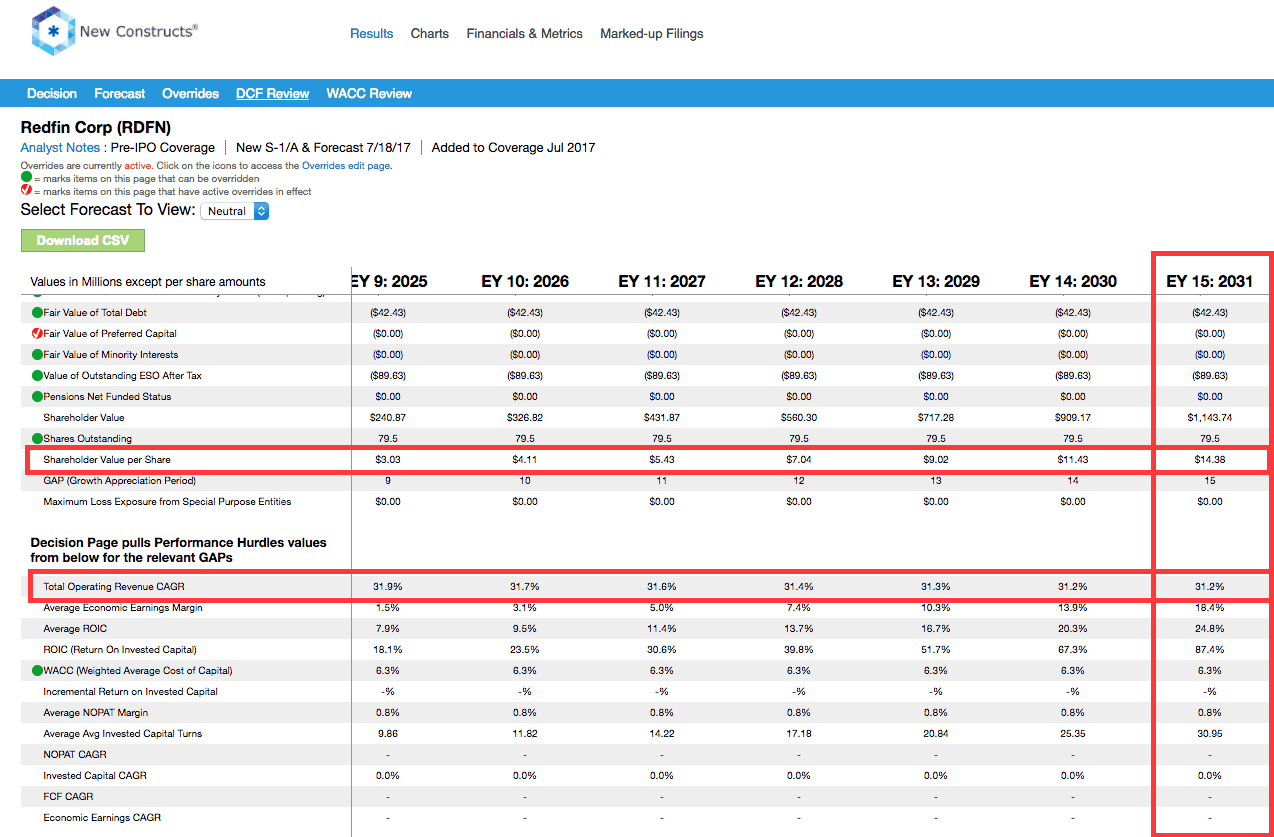1274x837 pixels.
Task: Click the 9.86 invested capital turns cell
Action: point(388,734)
